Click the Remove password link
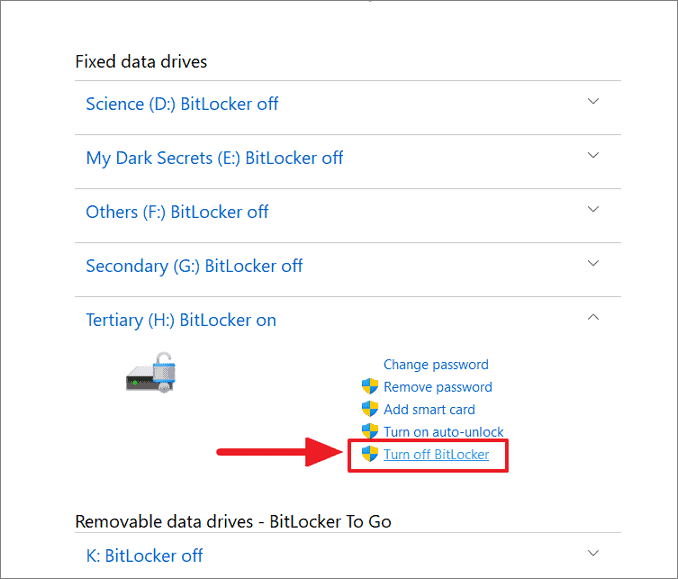This screenshot has width=678, height=579. [438, 387]
